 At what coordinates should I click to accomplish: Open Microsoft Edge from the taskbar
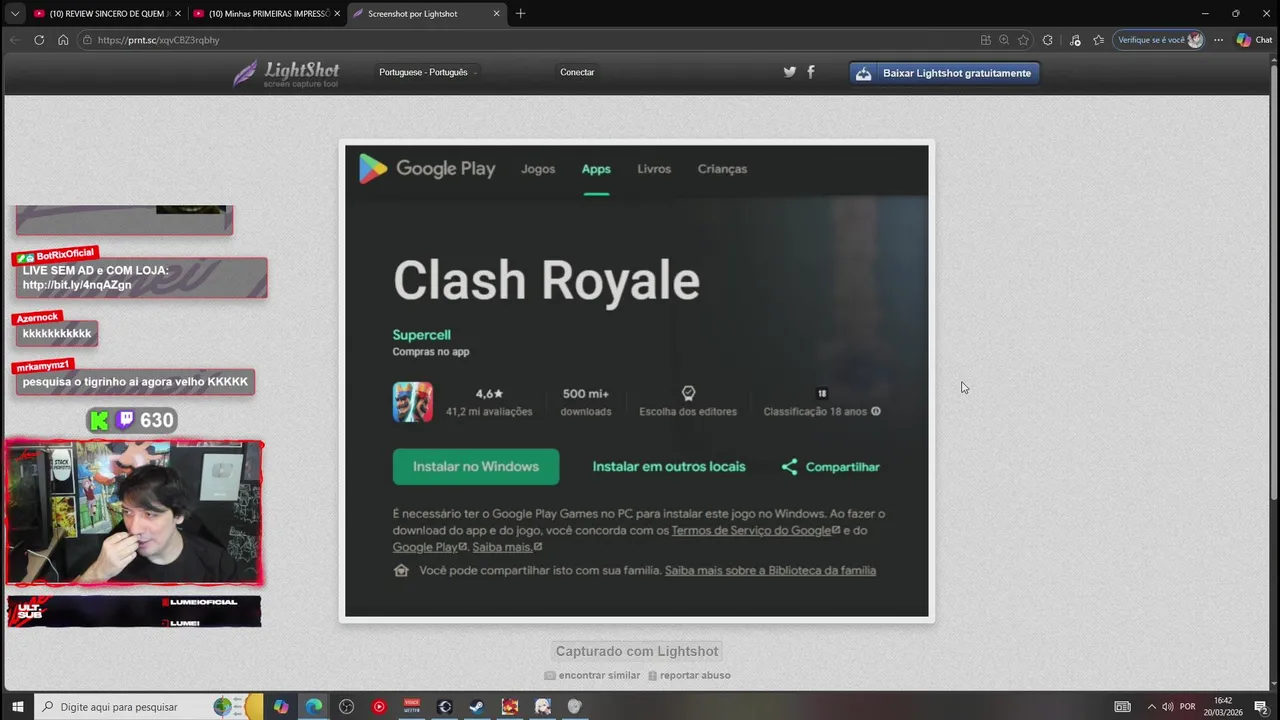pos(314,706)
